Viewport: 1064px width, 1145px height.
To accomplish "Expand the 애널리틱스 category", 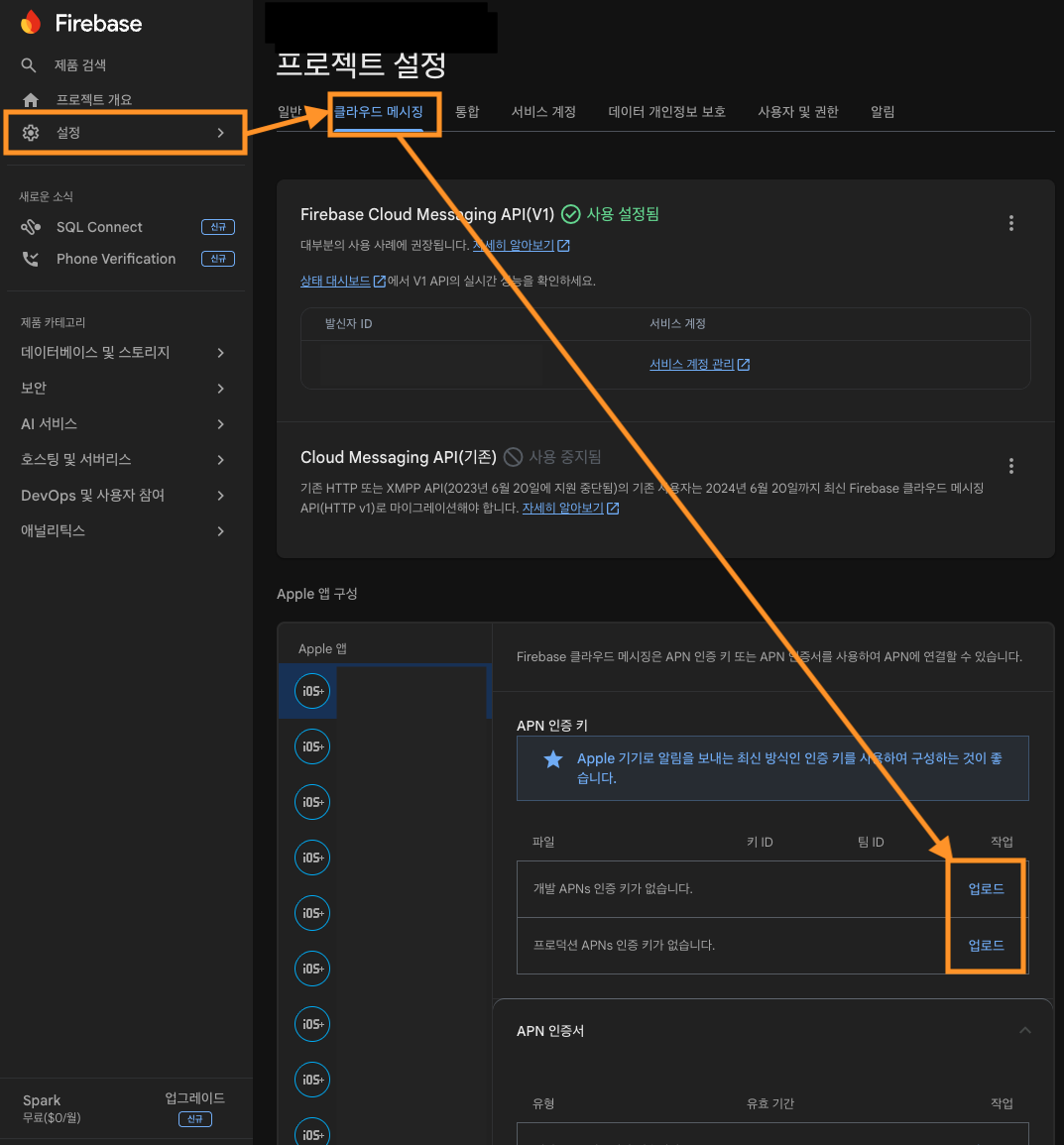I will click(x=220, y=531).
